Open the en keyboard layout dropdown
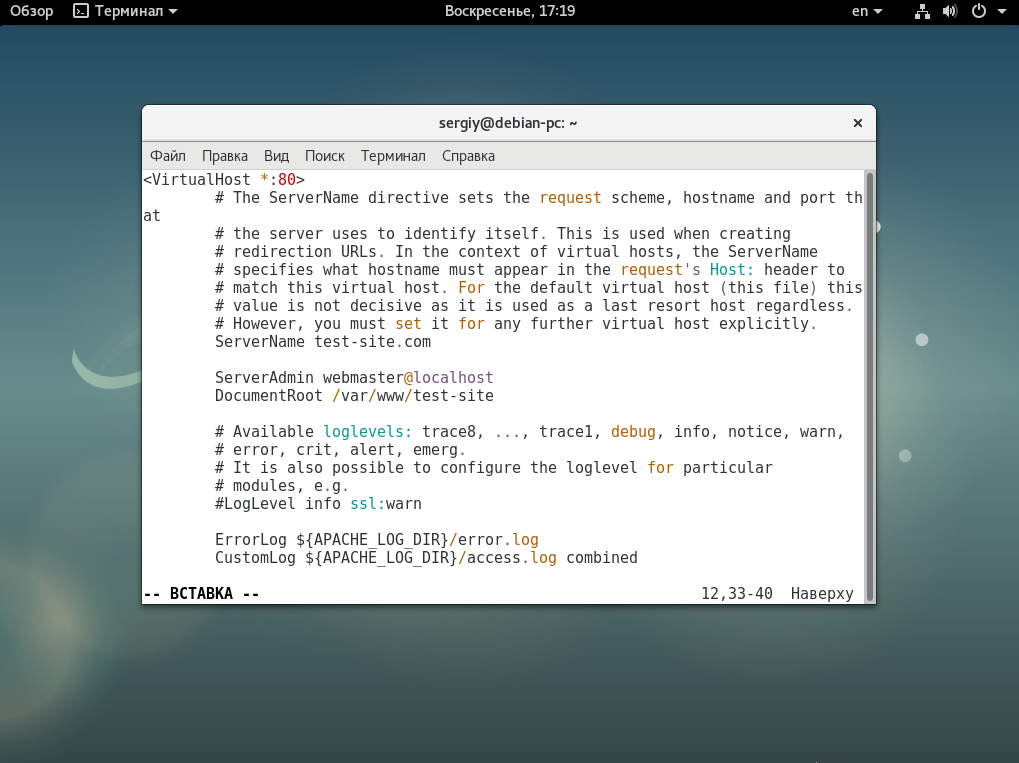This screenshot has width=1019, height=763. coord(866,11)
